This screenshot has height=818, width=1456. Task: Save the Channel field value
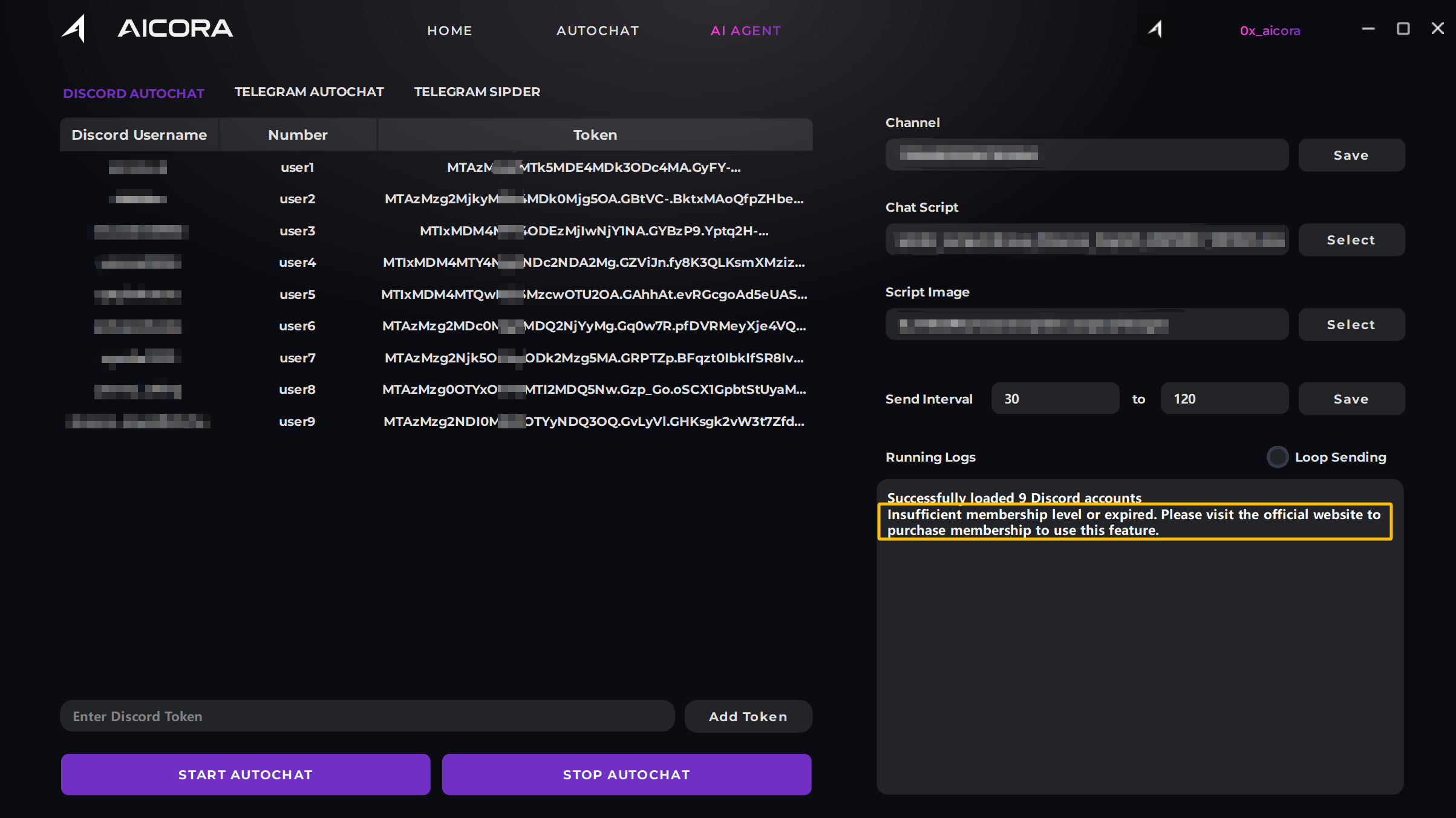click(1351, 155)
